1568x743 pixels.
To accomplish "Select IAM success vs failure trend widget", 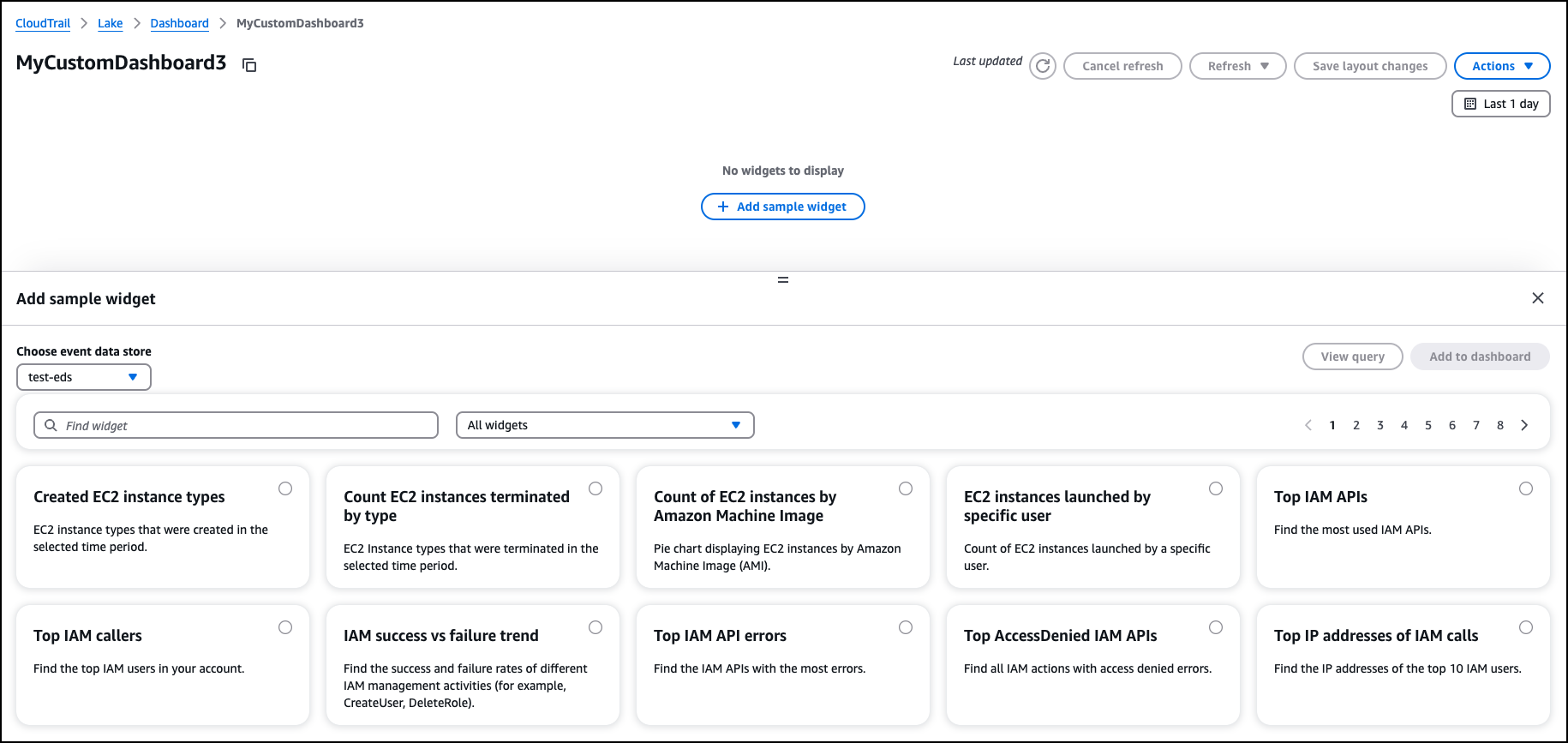I will point(595,627).
